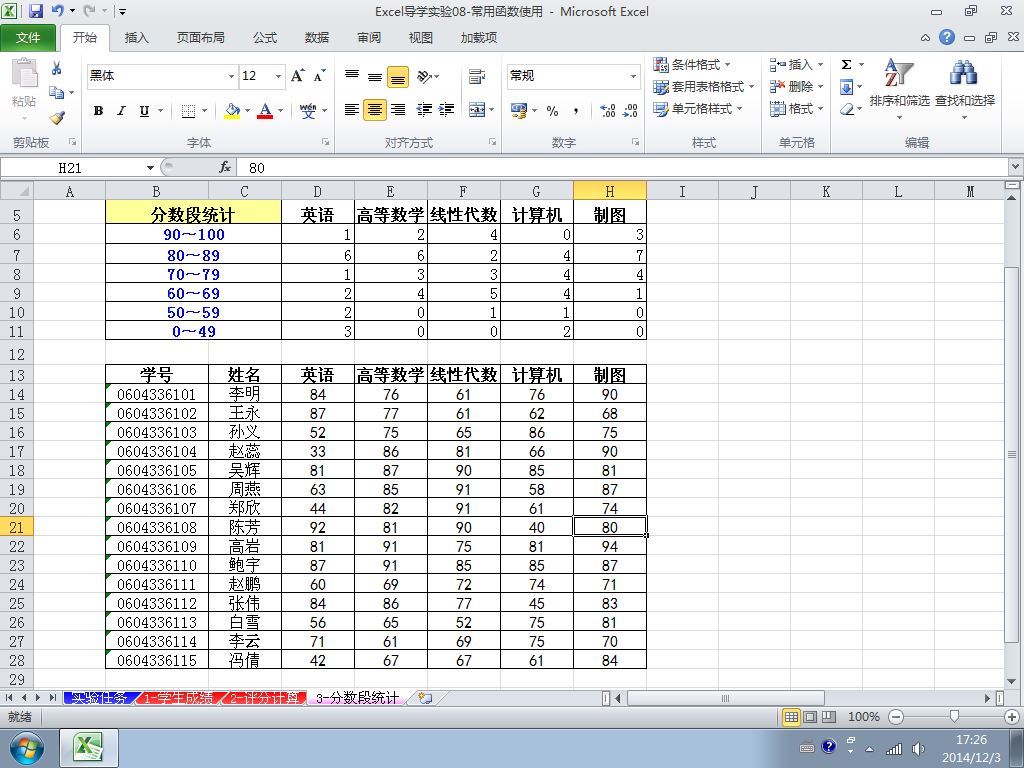Click the Clear eraser icon
Image resolution: width=1024 pixels, height=768 pixels.
(x=847, y=109)
